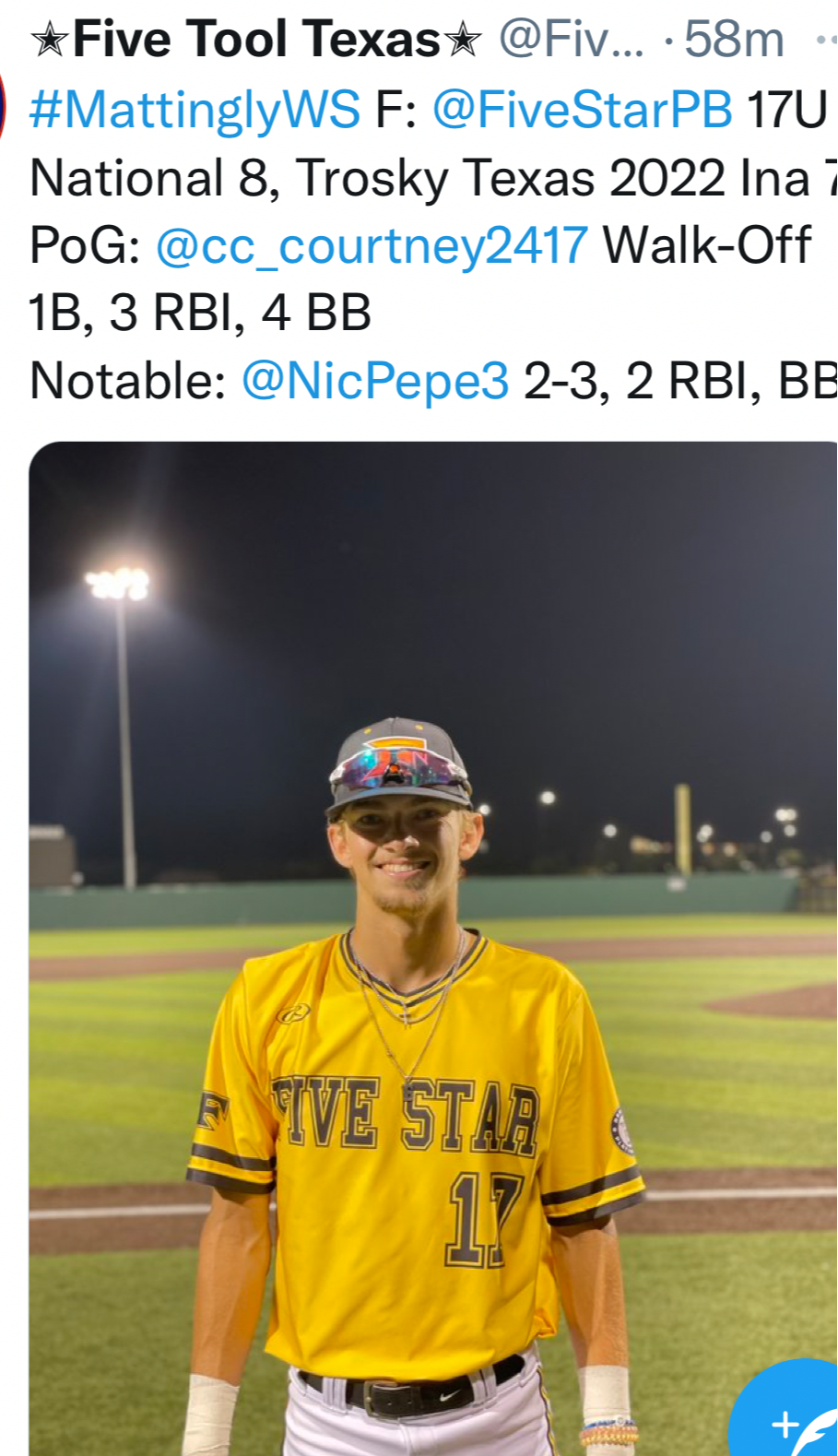Visit the @FiveStarPB mention
This screenshot has height=1456, width=838.
coord(582,111)
